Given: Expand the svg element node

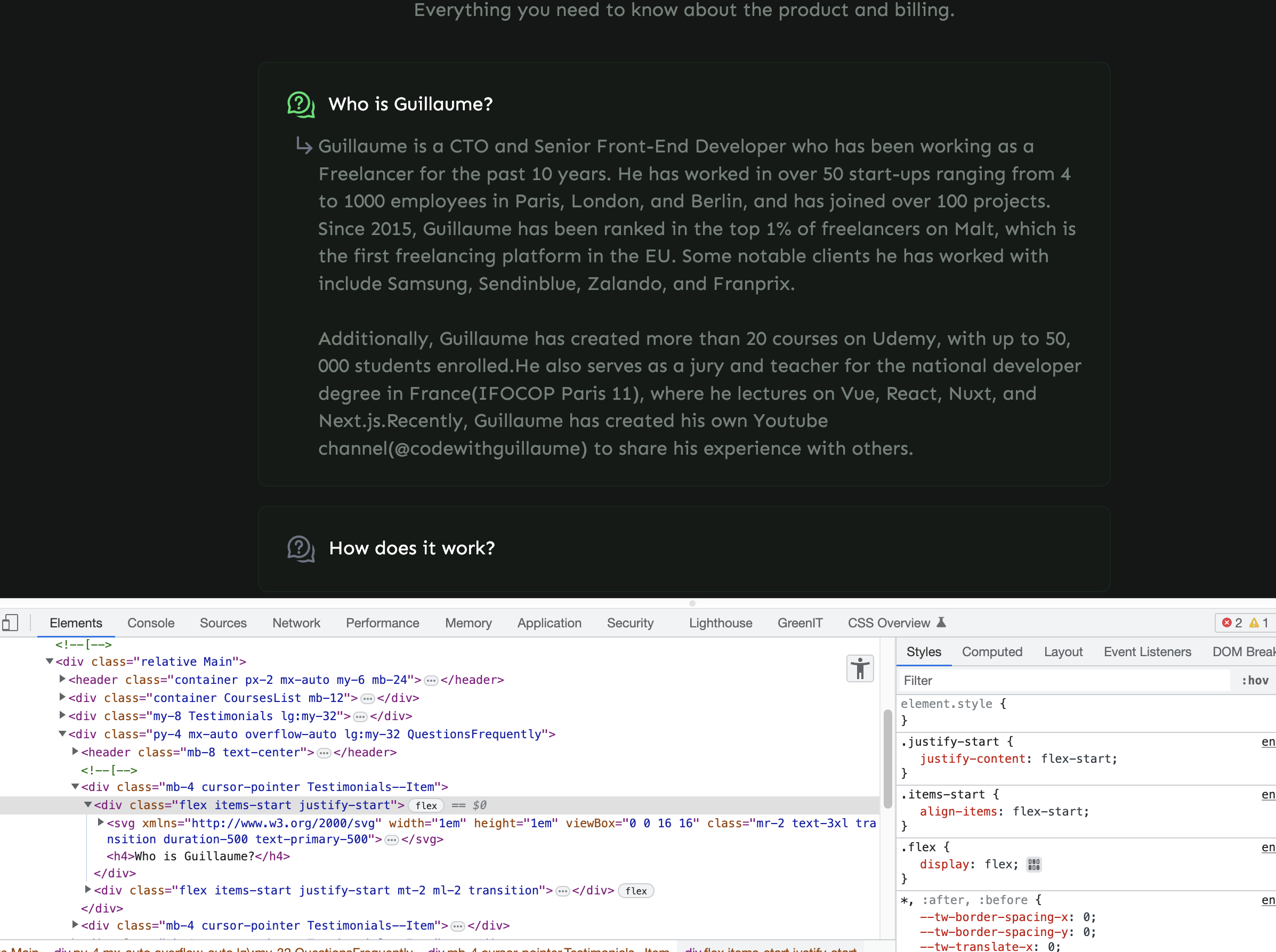Looking at the screenshot, I should [100, 822].
